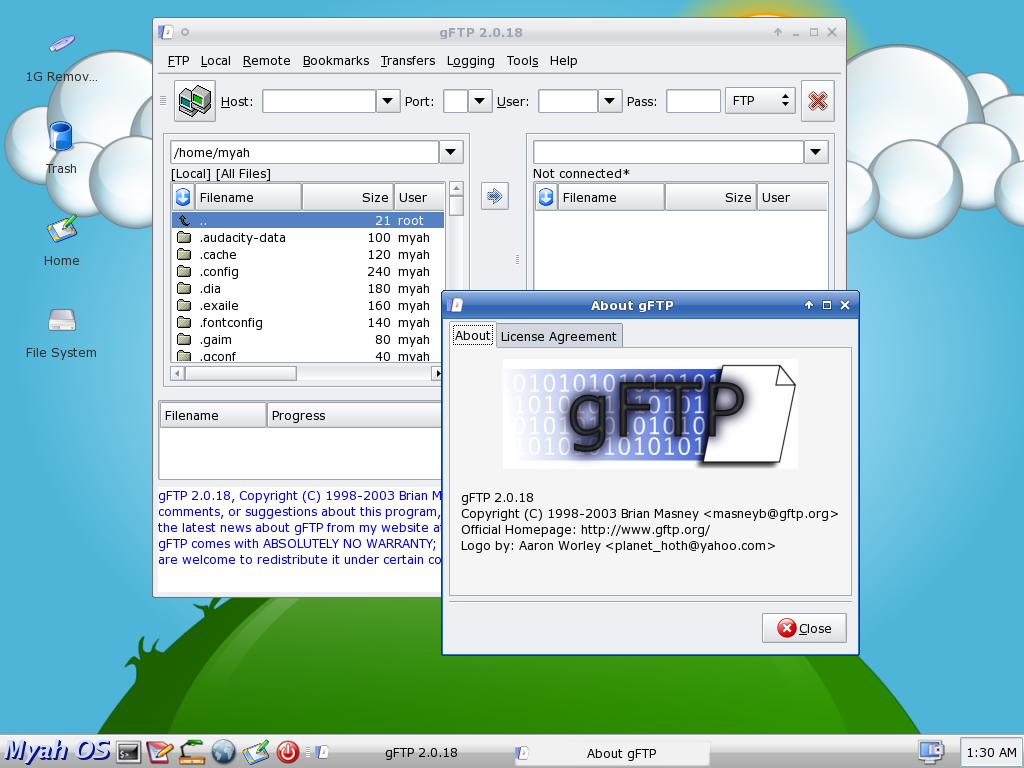Viewport: 1024px width, 768px height.
Task: Expand the local path /home/myah dropdown
Action: pos(451,152)
